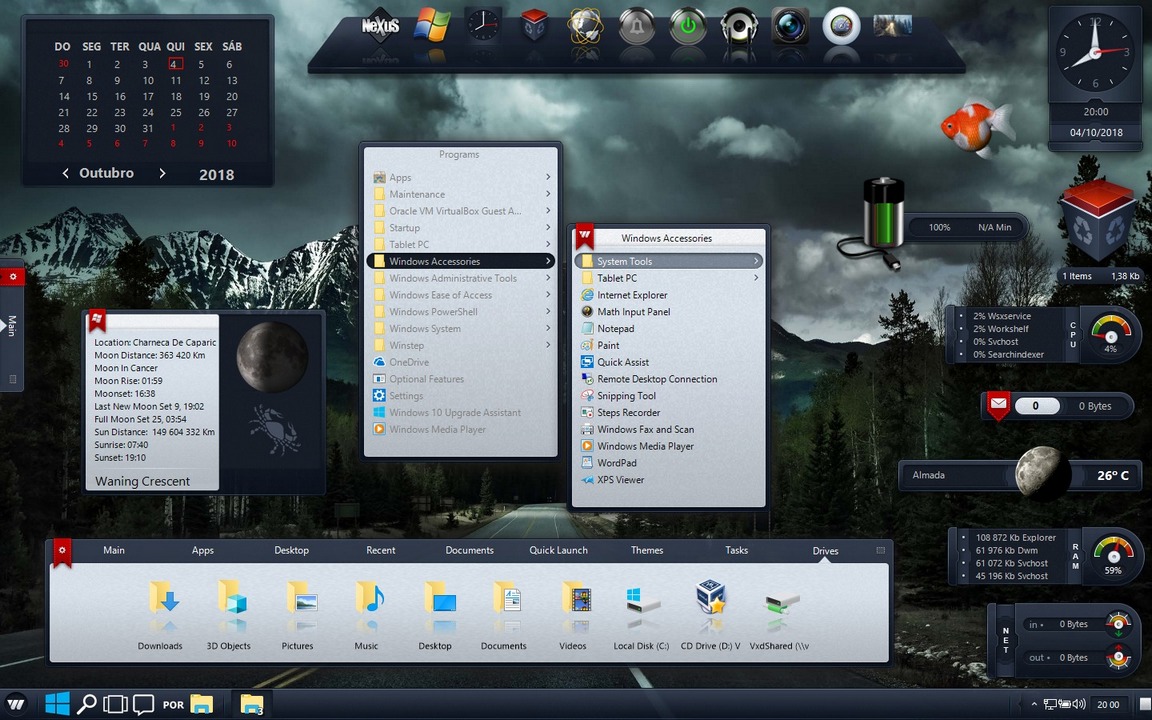Click the red mail envelope icon
This screenshot has width=1152, height=720.
tap(998, 406)
